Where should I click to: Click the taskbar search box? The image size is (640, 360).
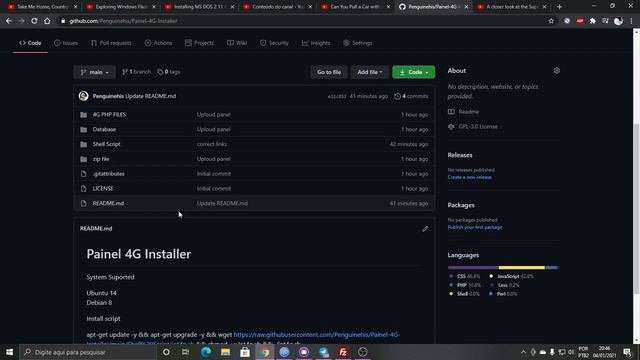(x=88, y=352)
